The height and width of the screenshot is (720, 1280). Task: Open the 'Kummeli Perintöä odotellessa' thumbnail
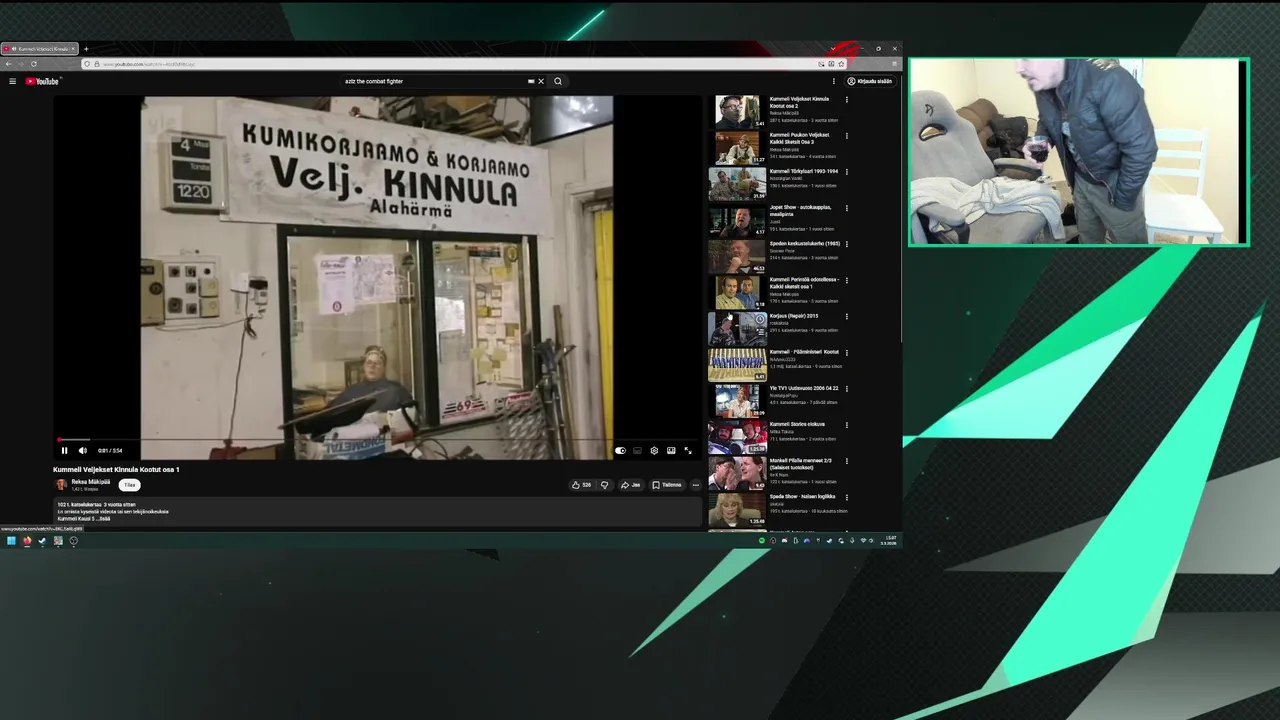737,292
